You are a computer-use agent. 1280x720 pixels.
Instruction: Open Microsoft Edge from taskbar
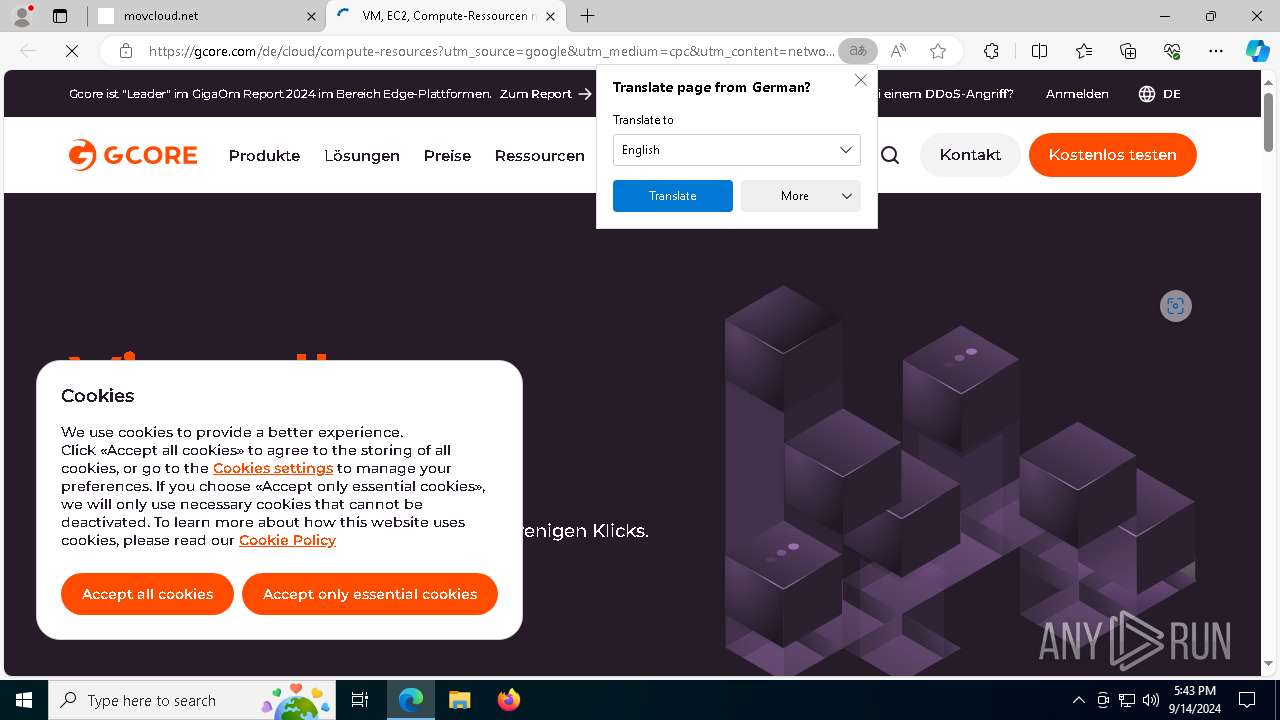(411, 700)
